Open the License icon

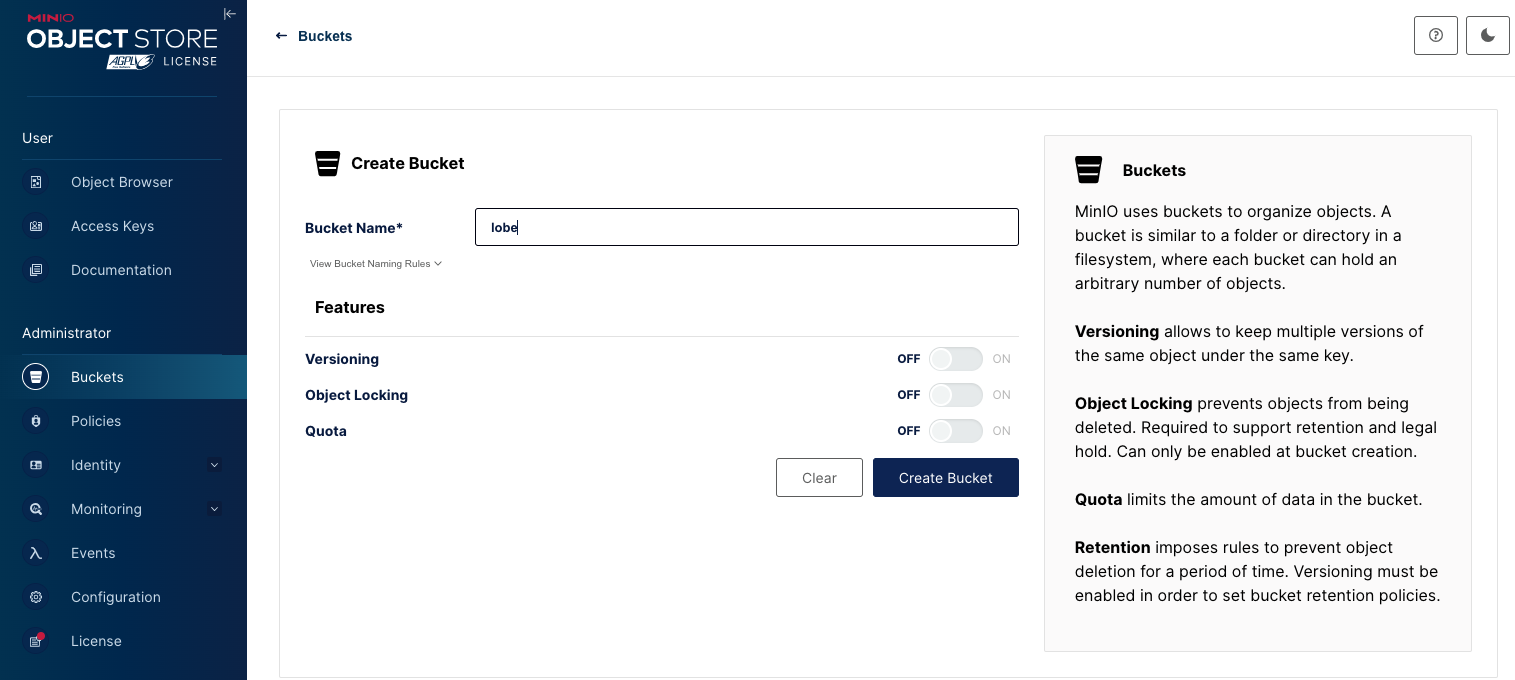[36, 641]
